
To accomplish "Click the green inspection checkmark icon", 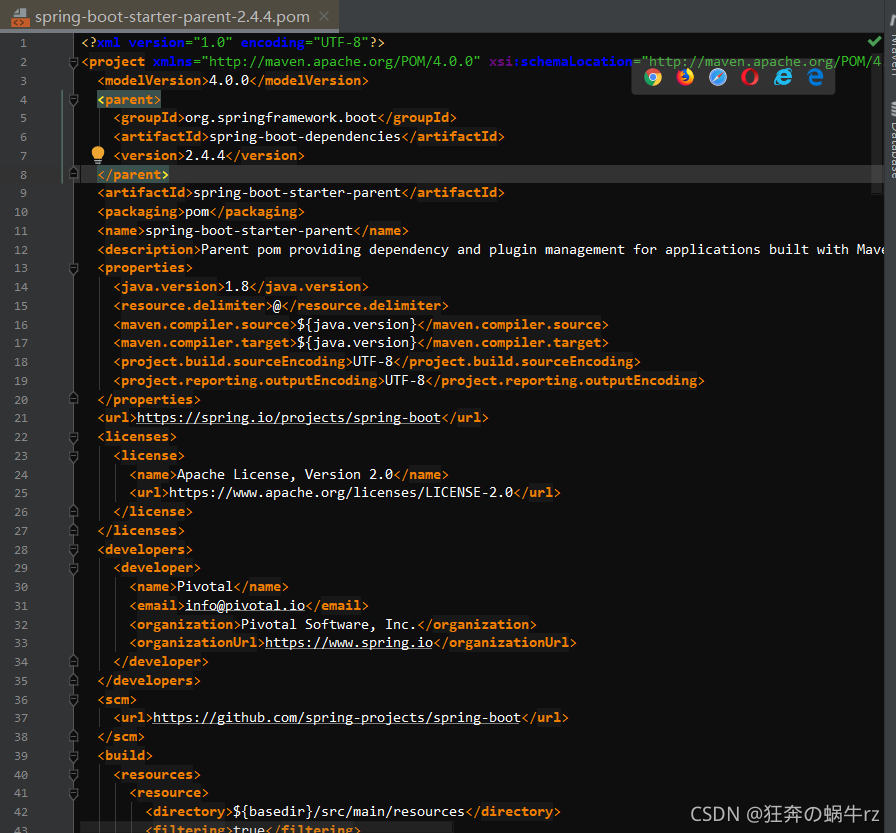I will [874, 41].
